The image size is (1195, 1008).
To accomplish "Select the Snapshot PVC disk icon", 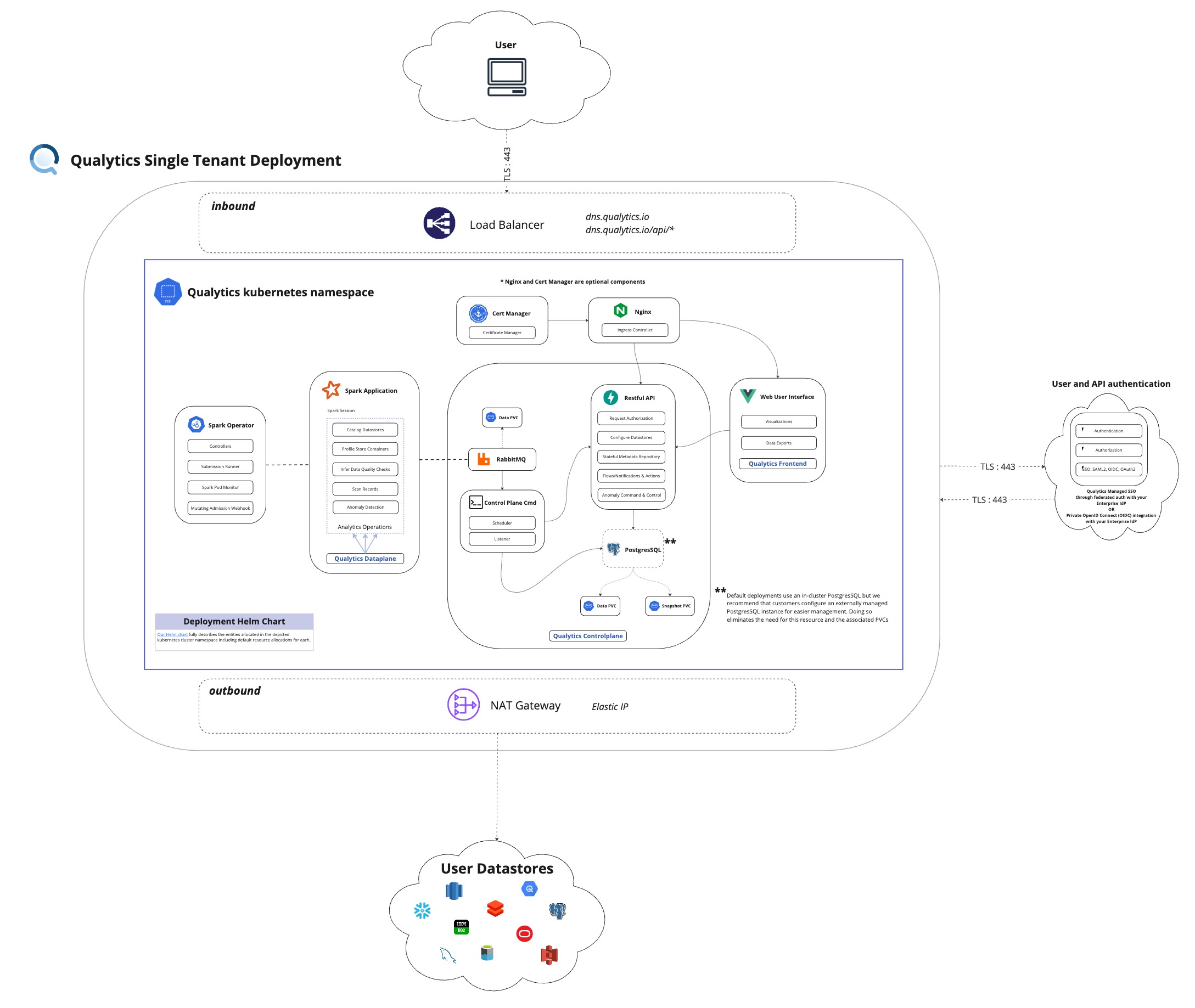I will tap(654, 606).
